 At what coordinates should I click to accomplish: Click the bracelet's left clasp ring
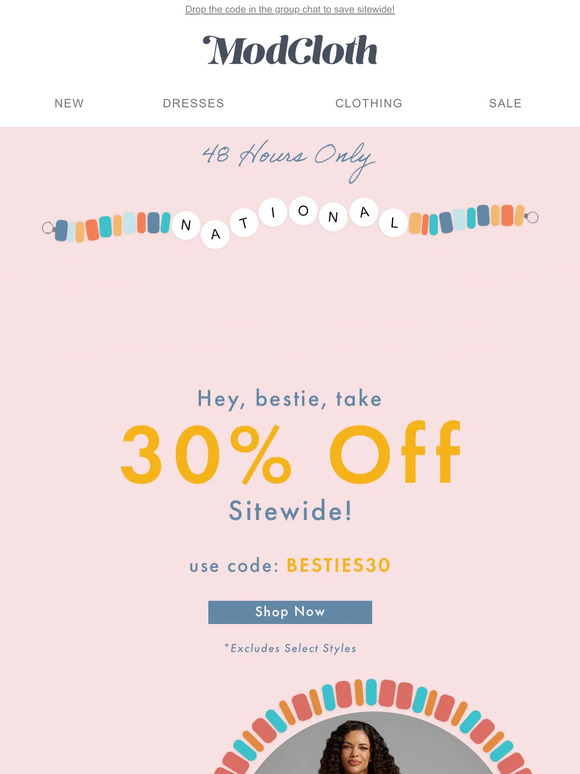coord(48,228)
